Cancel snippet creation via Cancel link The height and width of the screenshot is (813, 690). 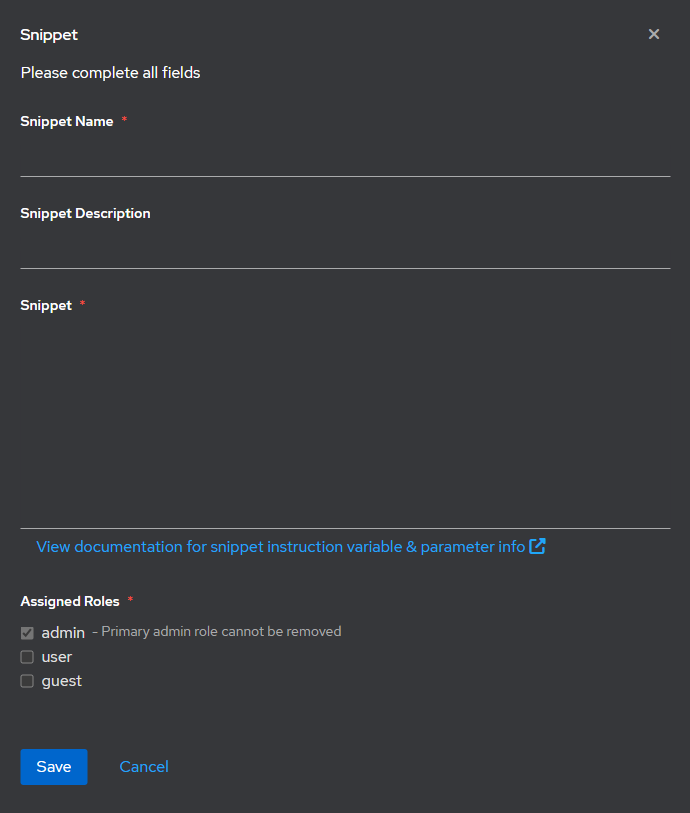(x=144, y=767)
